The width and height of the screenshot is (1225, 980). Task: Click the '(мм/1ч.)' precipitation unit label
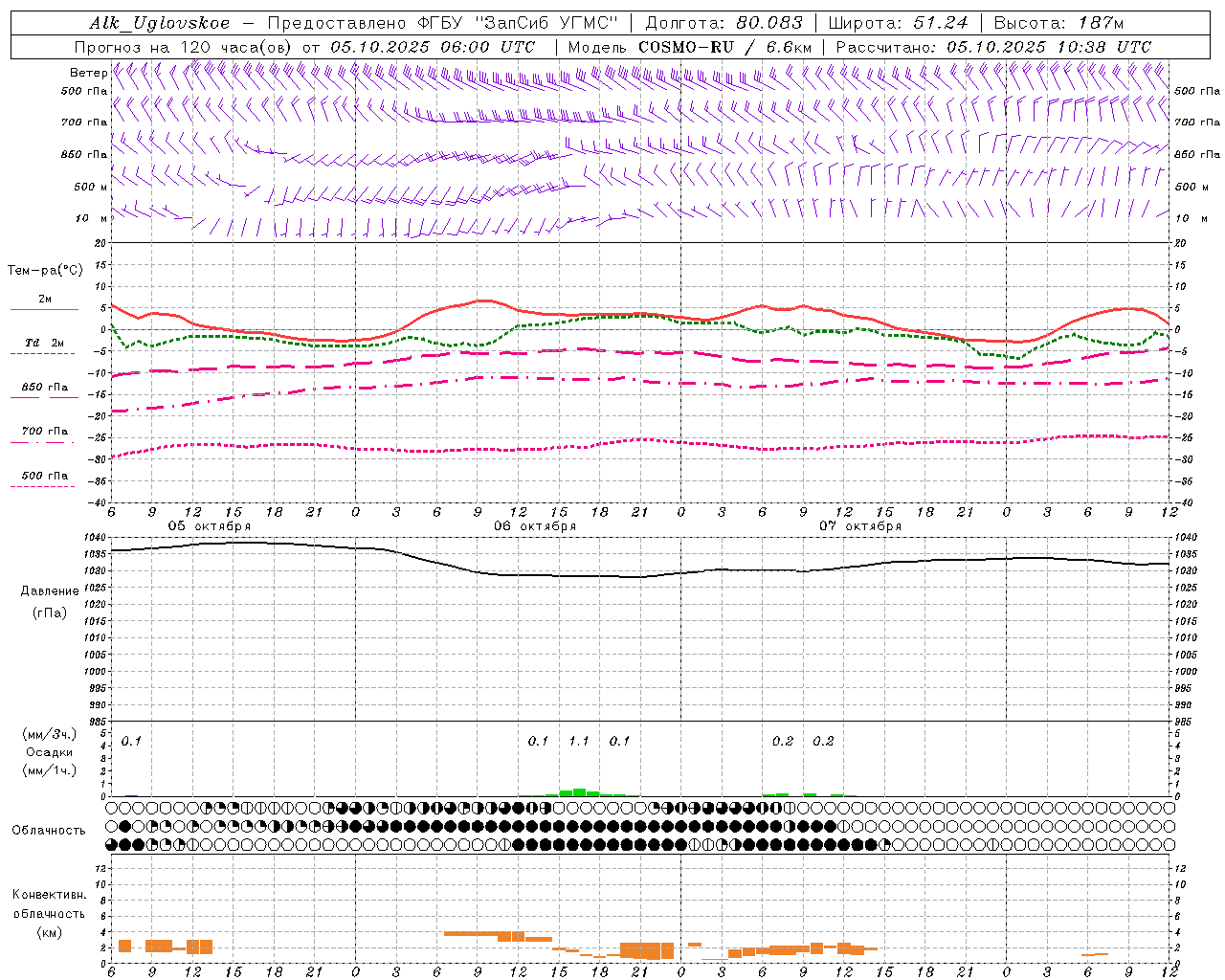click(49, 770)
